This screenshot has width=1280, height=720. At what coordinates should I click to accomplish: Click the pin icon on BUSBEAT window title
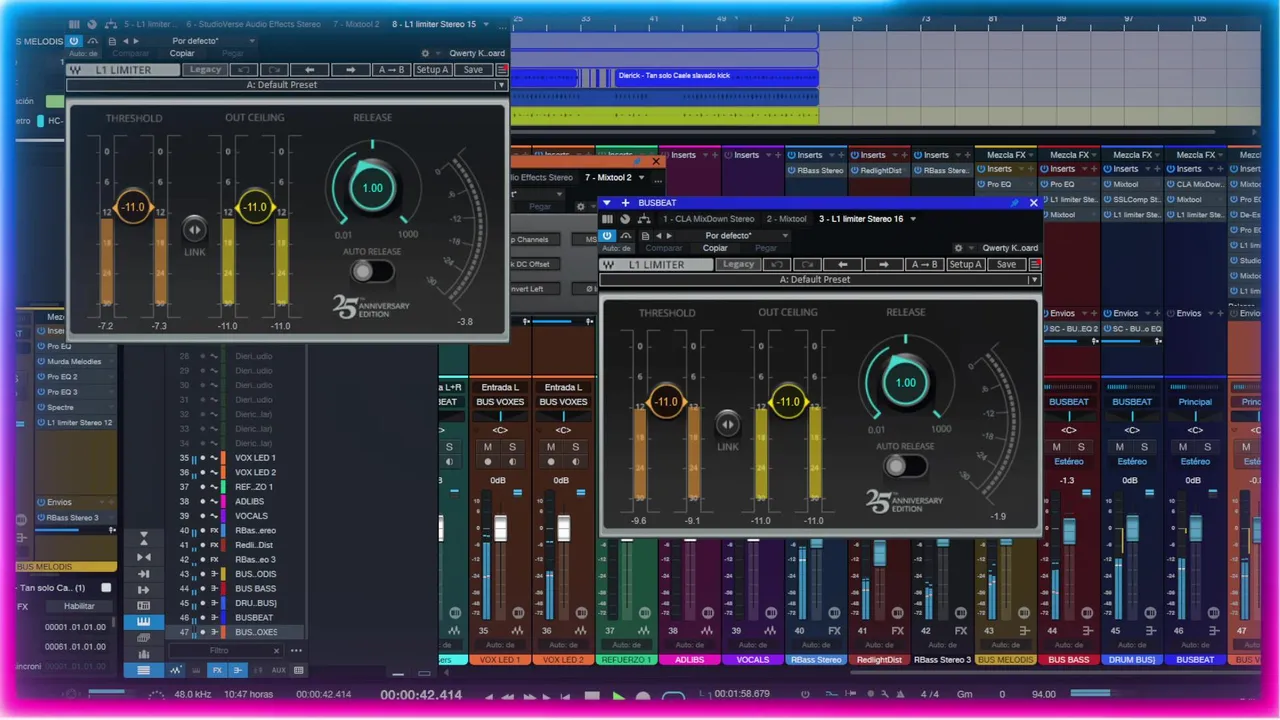tap(1015, 203)
